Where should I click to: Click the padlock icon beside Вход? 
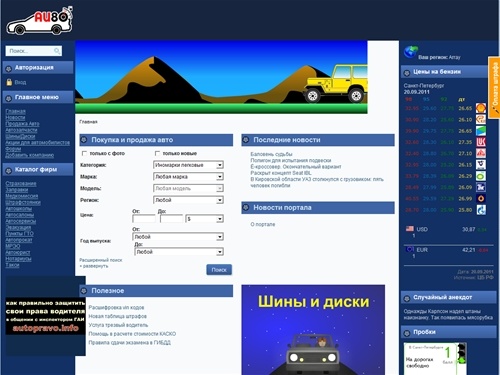(x=9, y=82)
